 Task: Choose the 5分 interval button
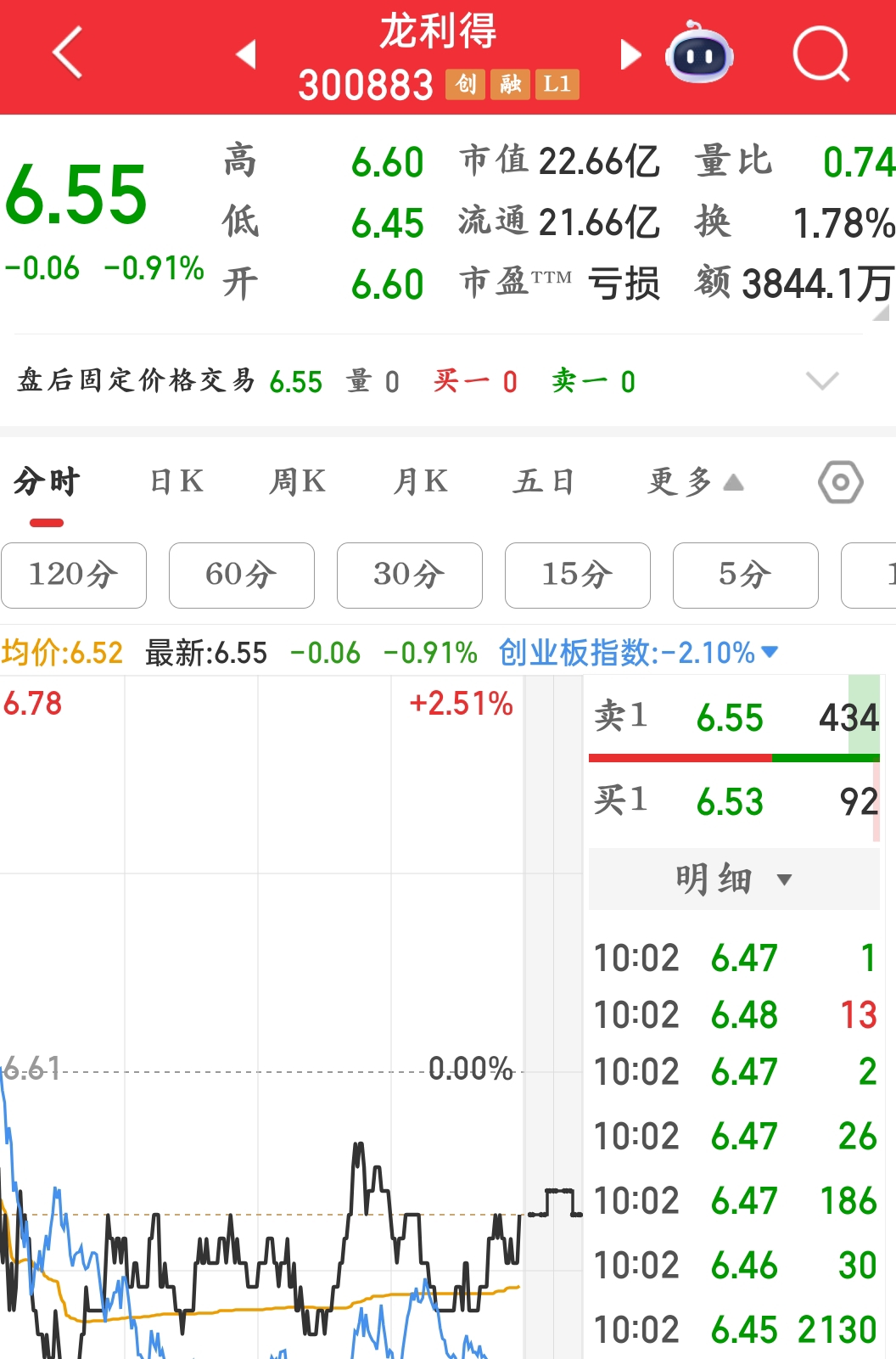746,576
